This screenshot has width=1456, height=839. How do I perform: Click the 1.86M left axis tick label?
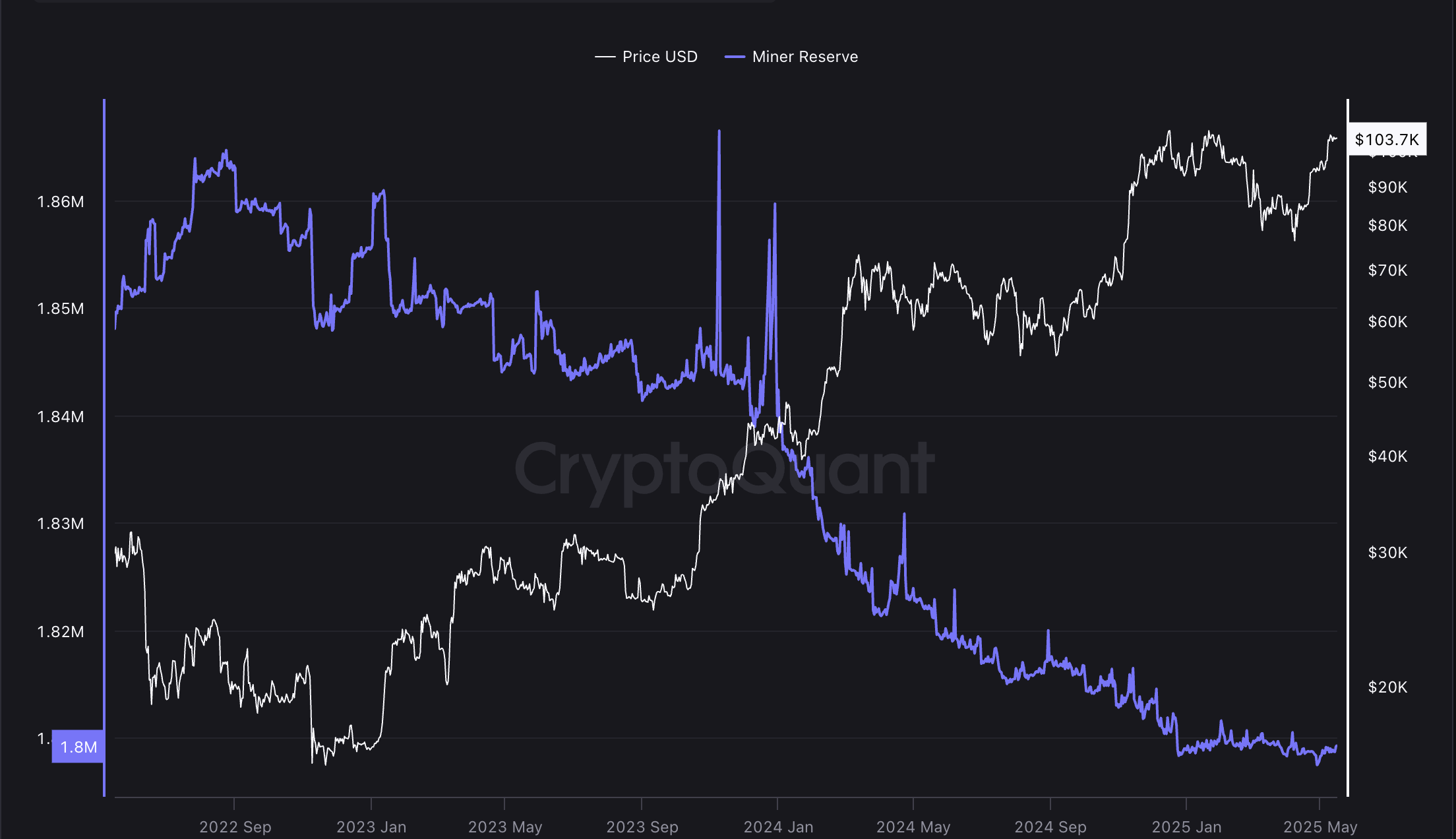62,203
